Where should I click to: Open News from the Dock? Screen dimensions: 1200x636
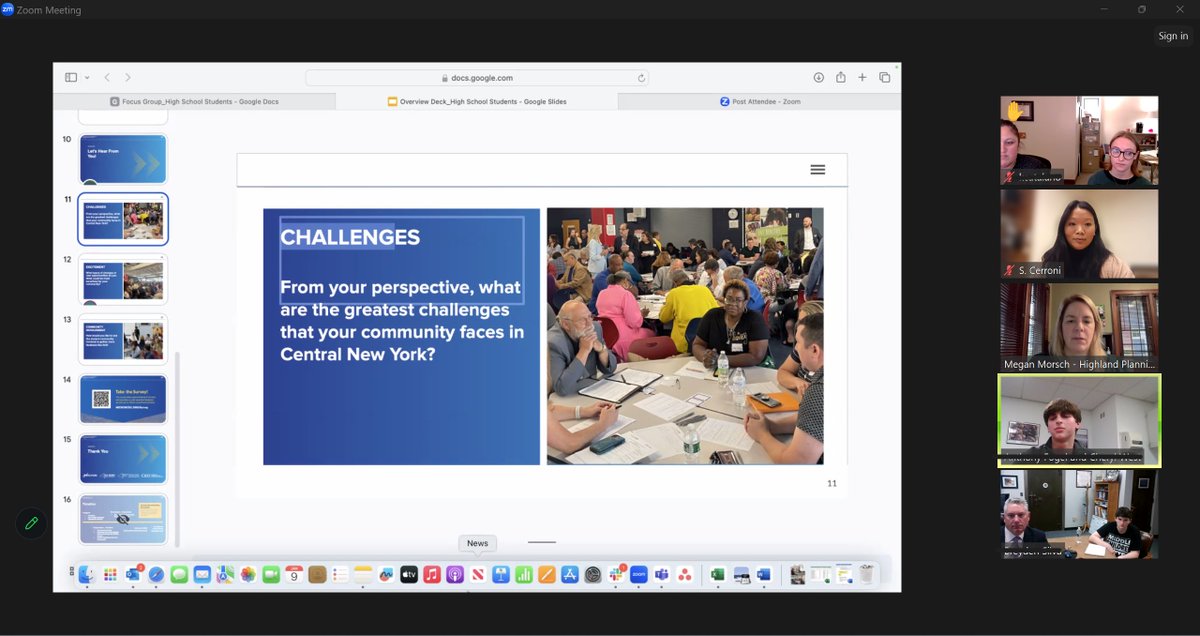(478, 574)
